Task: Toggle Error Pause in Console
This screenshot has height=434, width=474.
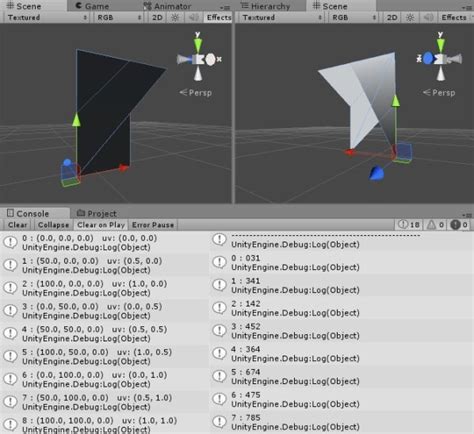Action: [x=153, y=225]
